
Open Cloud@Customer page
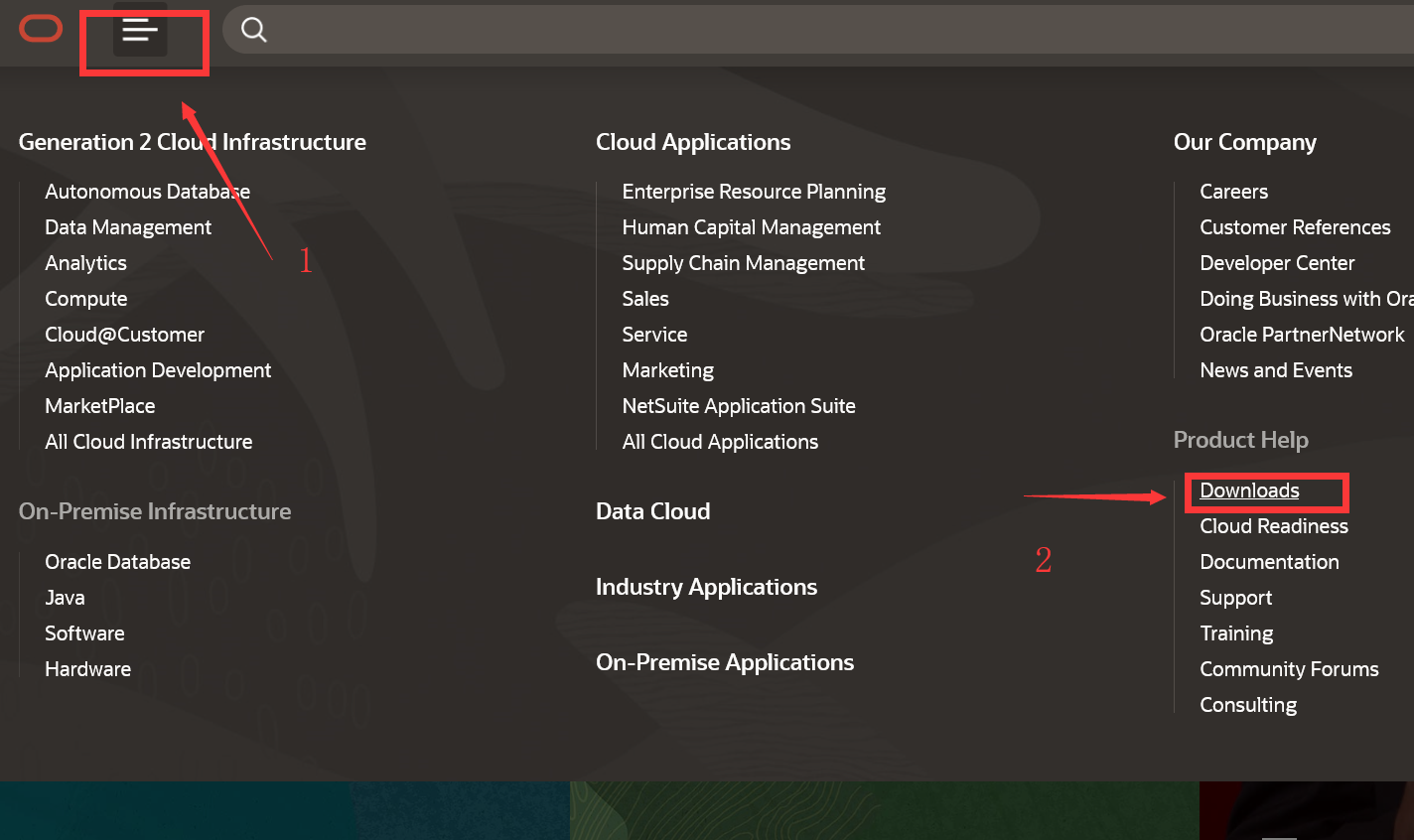tap(124, 335)
